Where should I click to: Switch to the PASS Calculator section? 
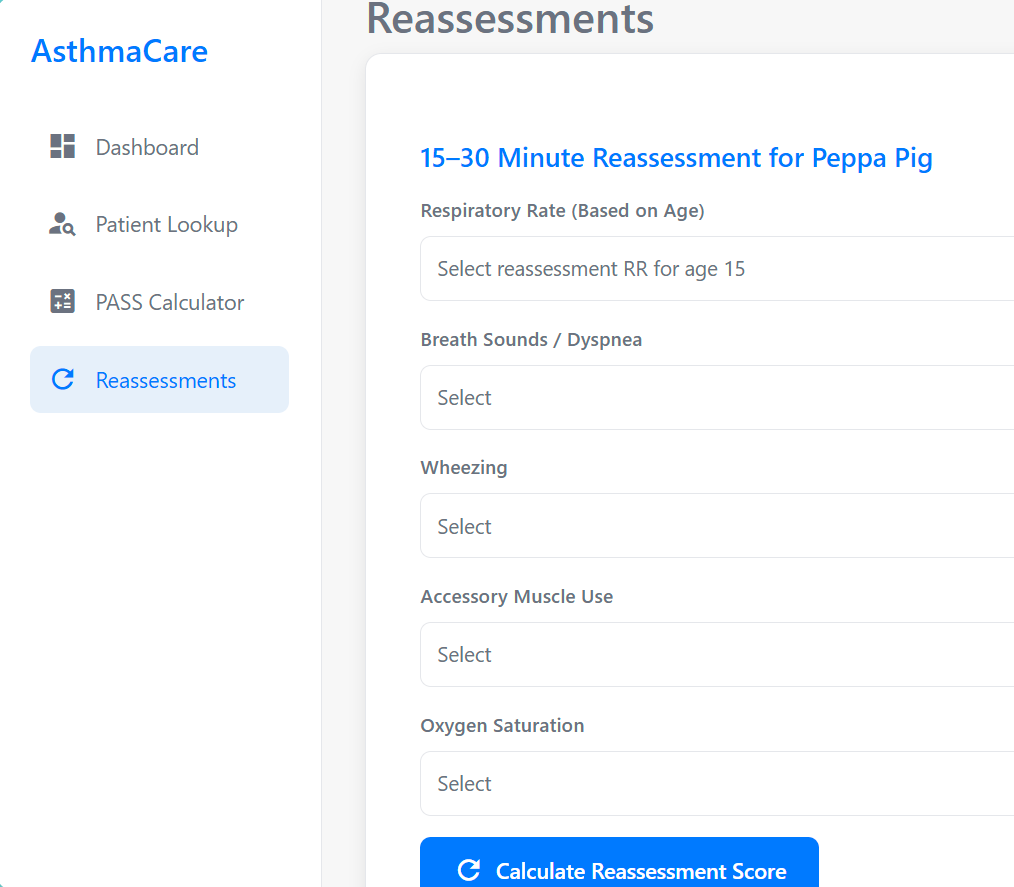coord(169,301)
